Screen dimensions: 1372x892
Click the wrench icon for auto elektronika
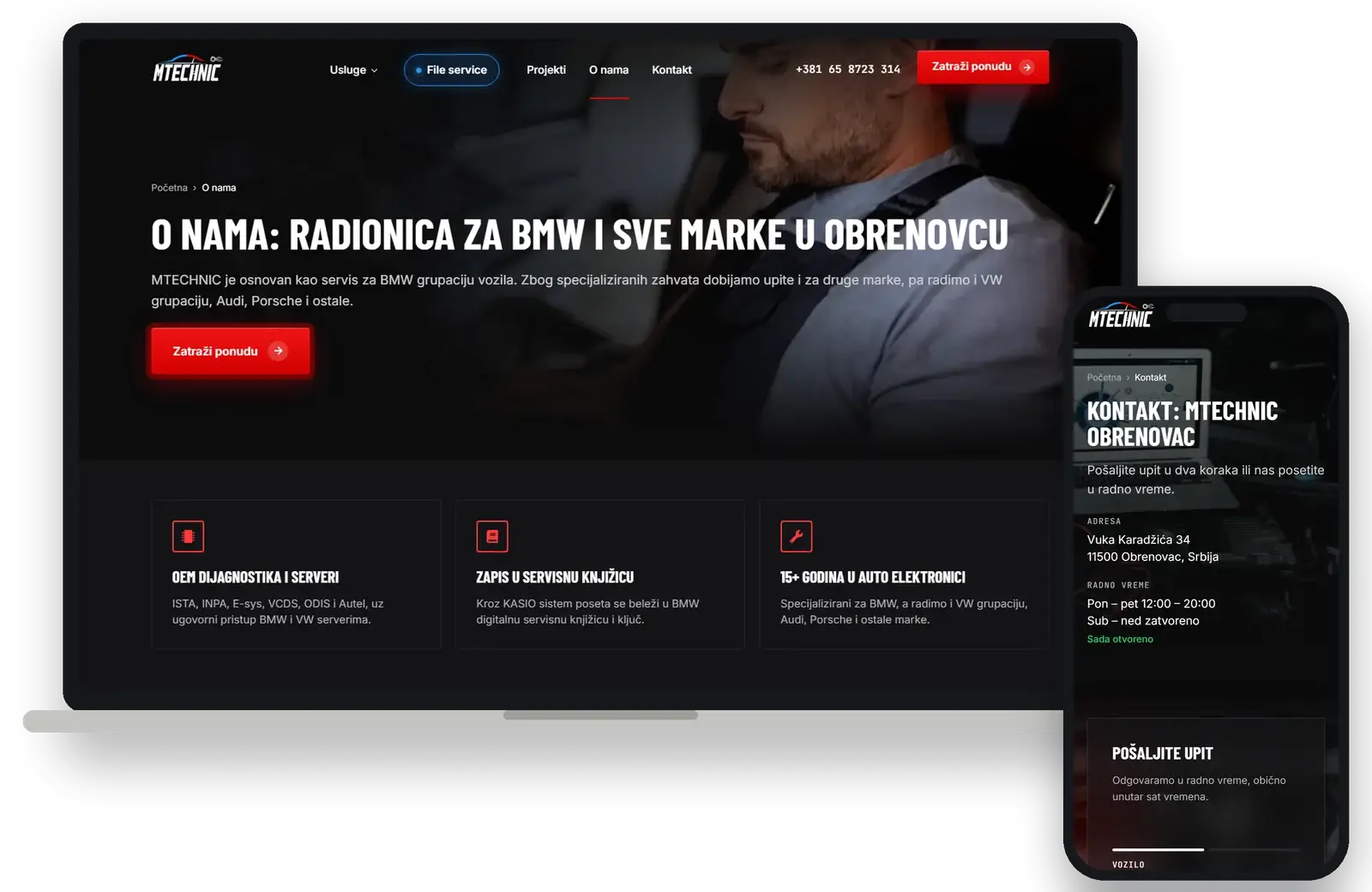coord(796,536)
